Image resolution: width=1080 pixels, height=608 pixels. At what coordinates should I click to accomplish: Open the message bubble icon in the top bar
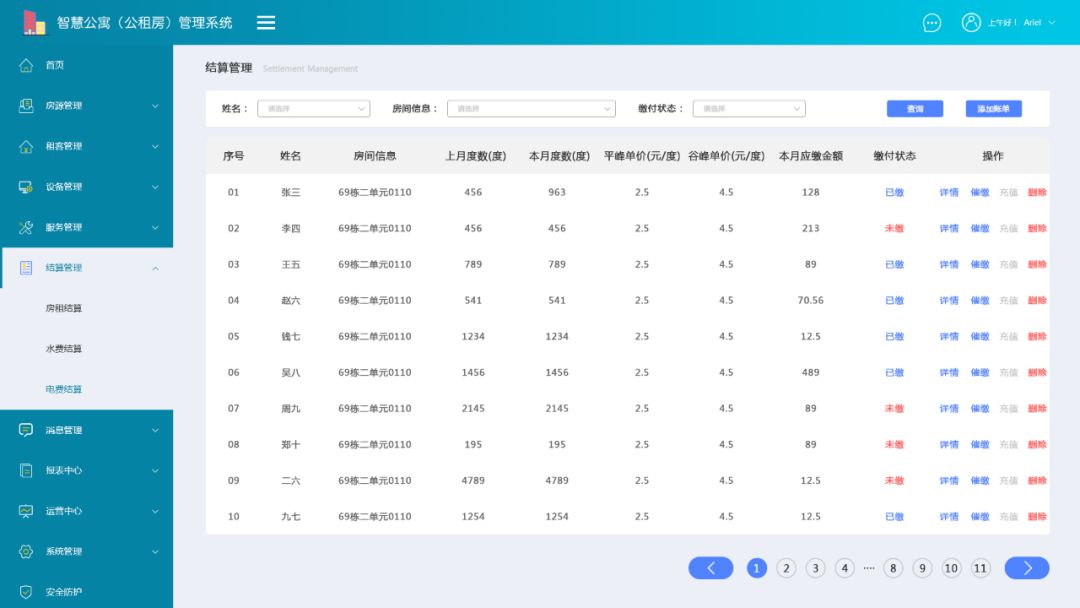pyautogui.click(x=931, y=22)
